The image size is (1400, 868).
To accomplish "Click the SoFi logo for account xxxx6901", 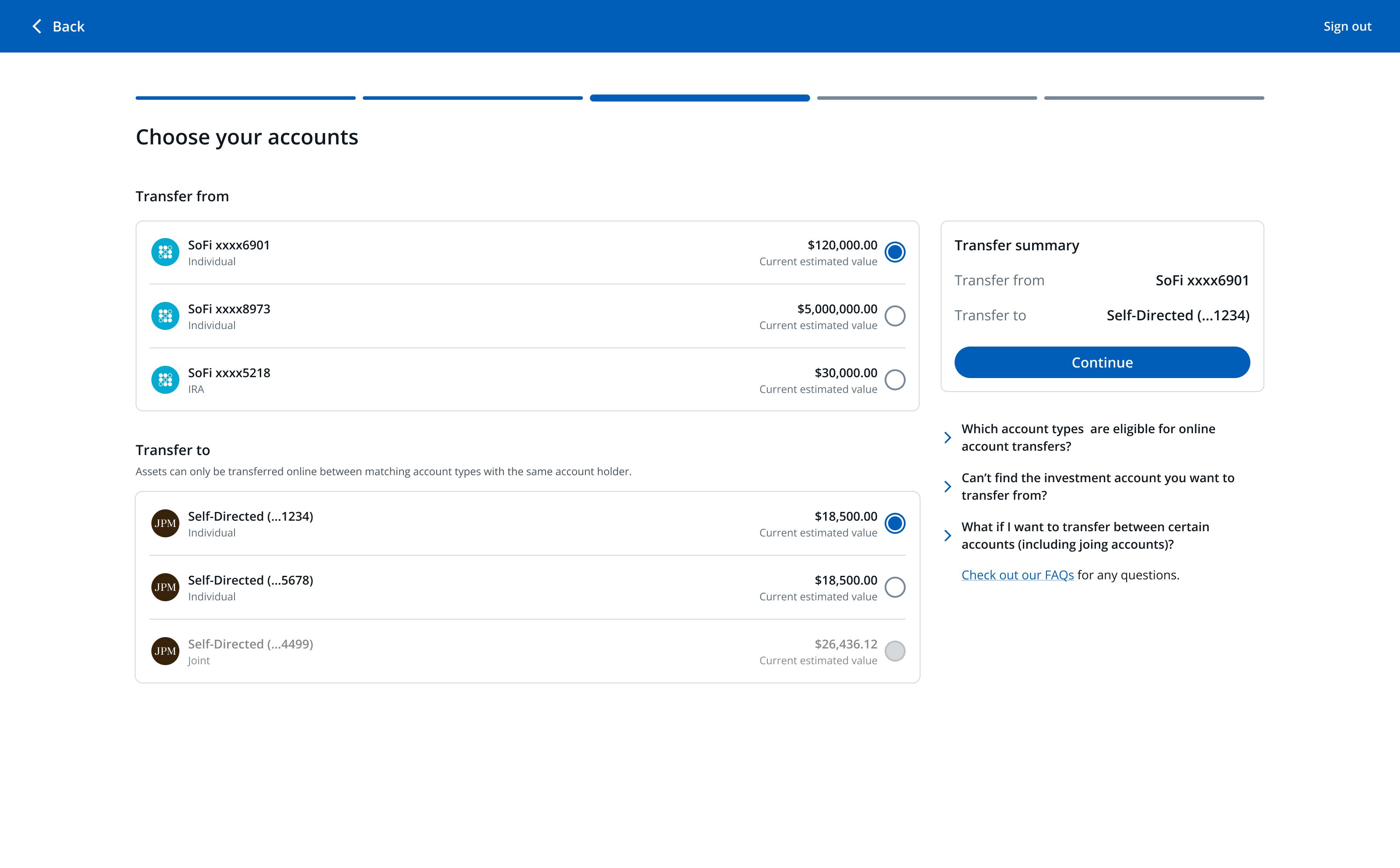I will pyautogui.click(x=165, y=252).
